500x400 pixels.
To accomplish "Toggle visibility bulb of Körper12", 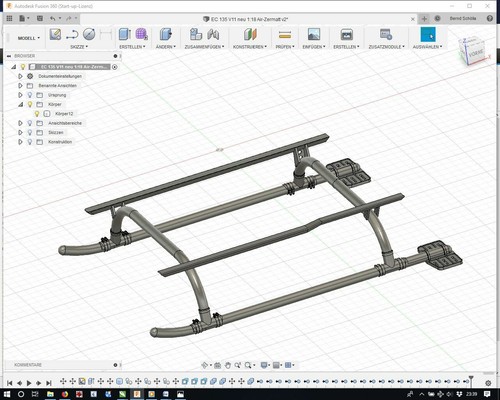I will pyautogui.click(x=37, y=114).
